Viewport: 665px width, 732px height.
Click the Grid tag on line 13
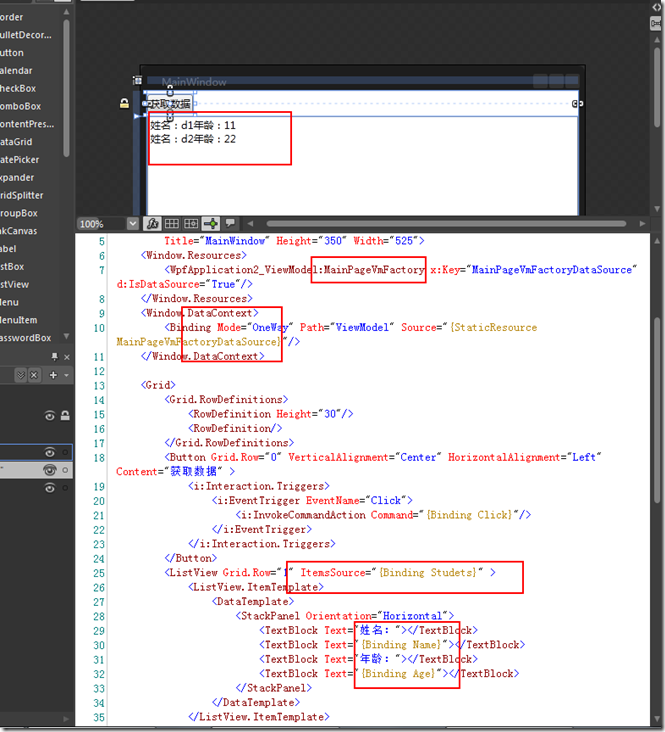(x=158, y=385)
